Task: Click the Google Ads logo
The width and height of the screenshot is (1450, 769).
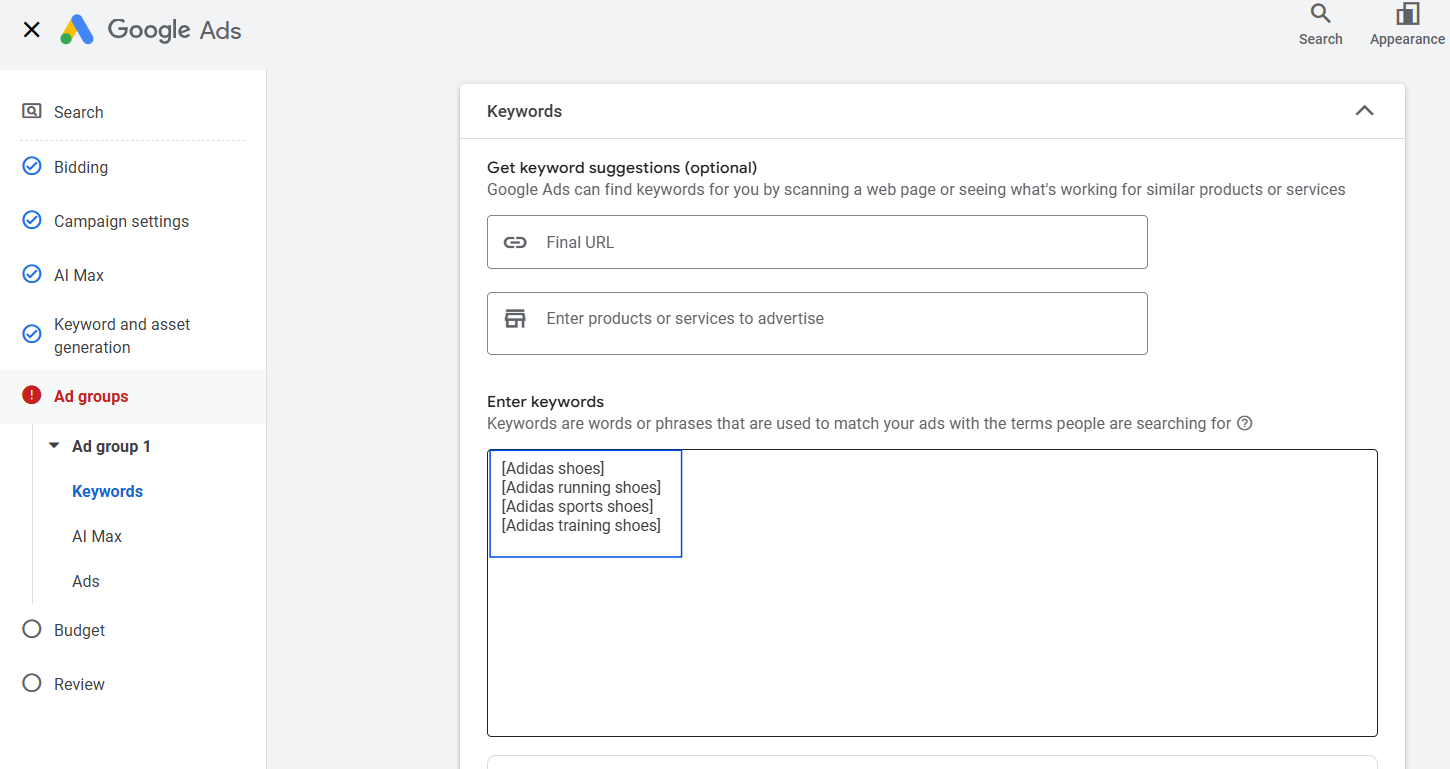Action: pyautogui.click(x=151, y=30)
